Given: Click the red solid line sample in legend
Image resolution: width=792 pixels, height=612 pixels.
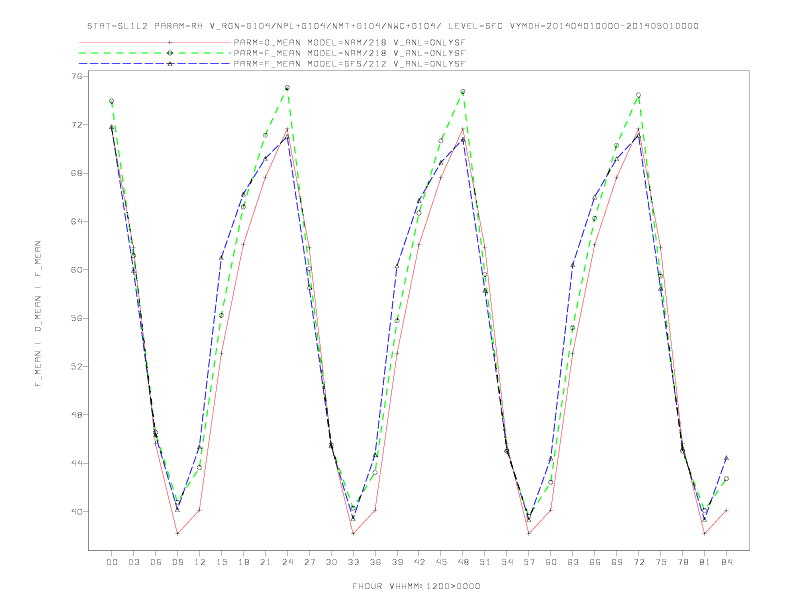Looking at the screenshot, I should [155, 42].
